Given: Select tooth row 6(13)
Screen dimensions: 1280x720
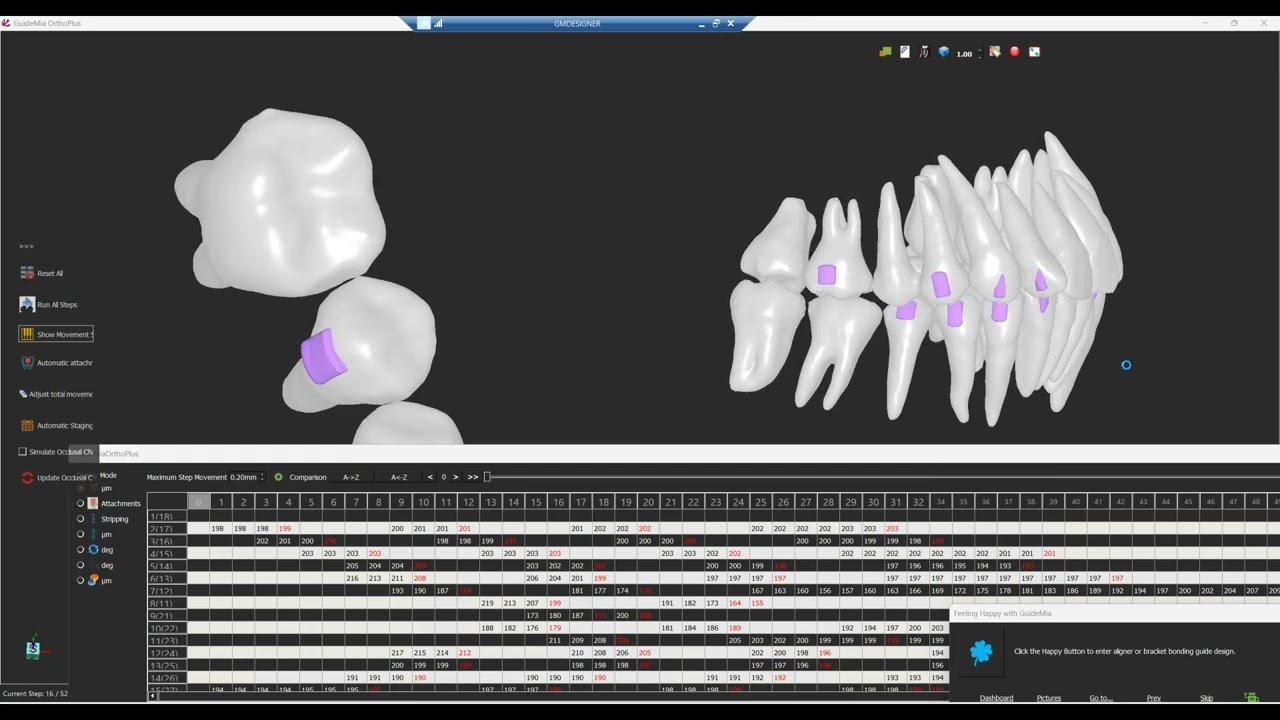Looking at the screenshot, I should coord(166,578).
